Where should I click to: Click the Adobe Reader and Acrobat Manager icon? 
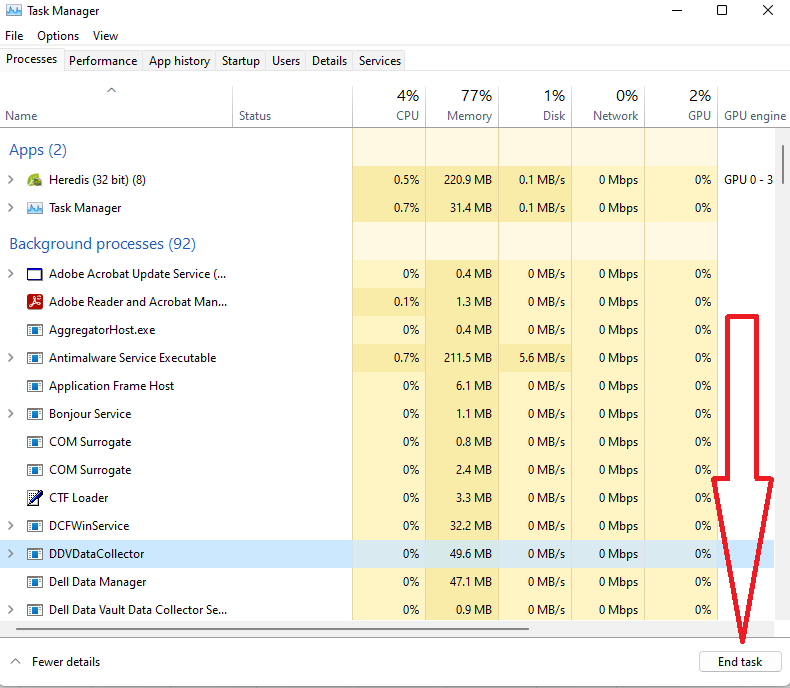point(34,302)
